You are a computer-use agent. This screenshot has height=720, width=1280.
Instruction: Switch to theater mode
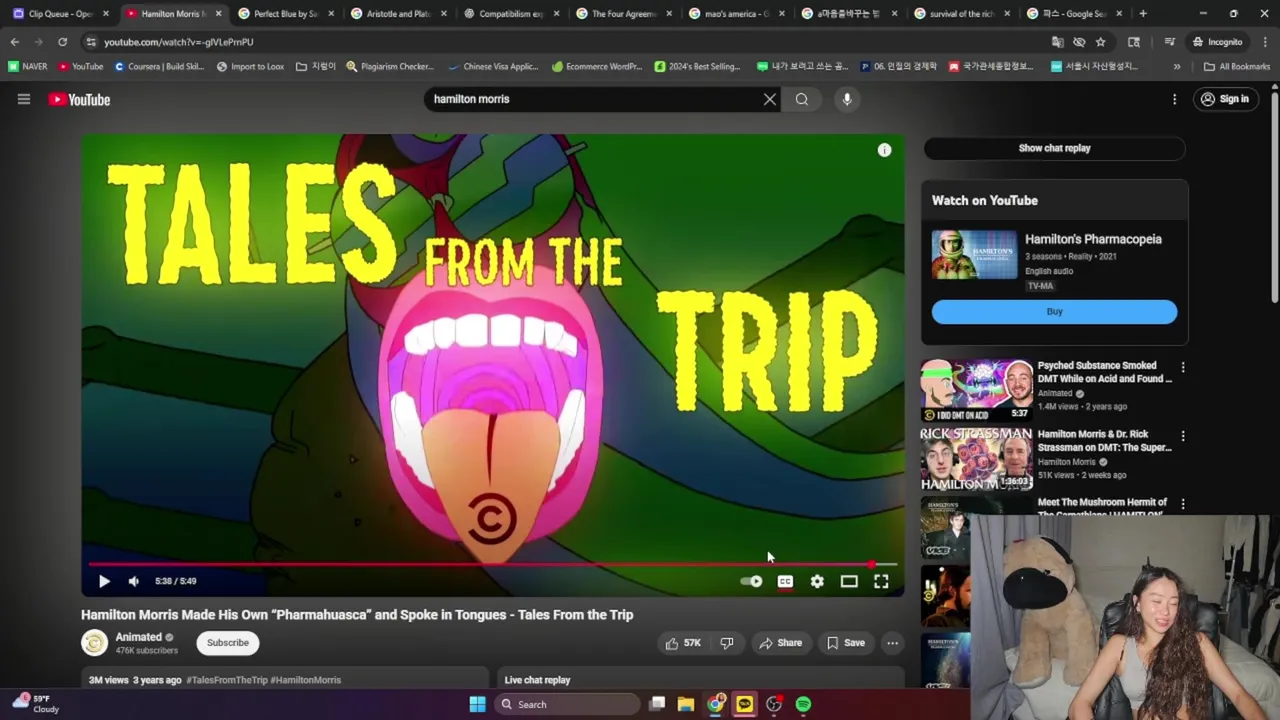(849, 581)
